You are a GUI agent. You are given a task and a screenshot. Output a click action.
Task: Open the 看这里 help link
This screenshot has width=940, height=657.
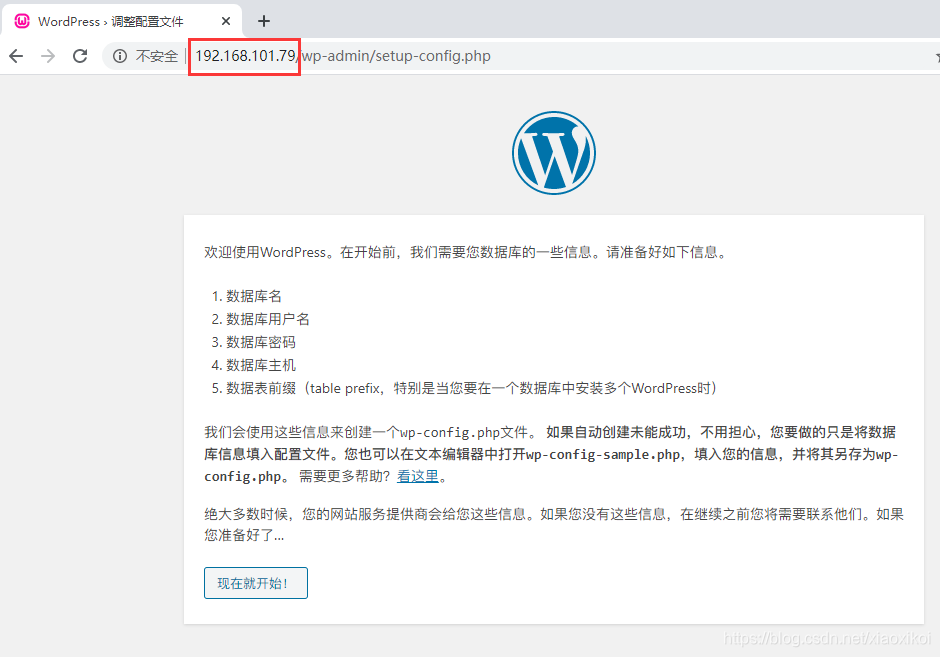pos(418,477)
